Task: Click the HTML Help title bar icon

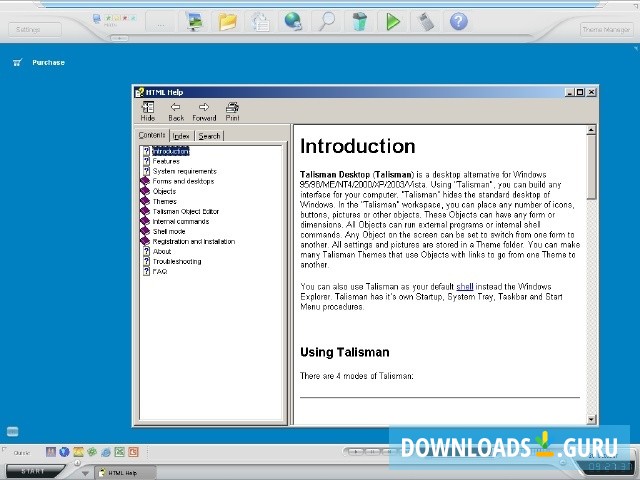Action: pyautogui.click(x=140, y=92)
